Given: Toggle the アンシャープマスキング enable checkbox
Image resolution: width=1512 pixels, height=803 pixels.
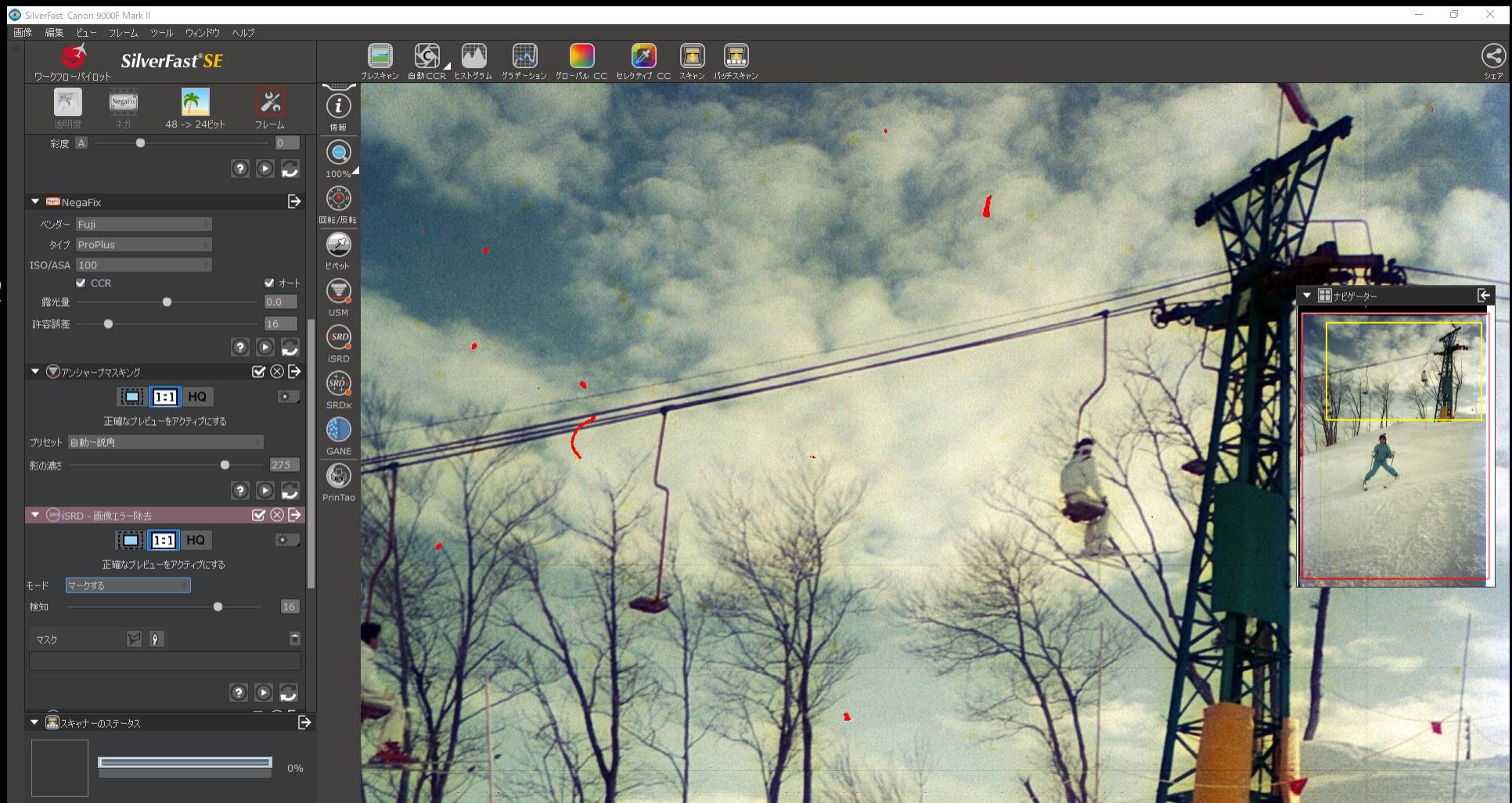Looking at the screenshot, I should click(x=259, y=372).
